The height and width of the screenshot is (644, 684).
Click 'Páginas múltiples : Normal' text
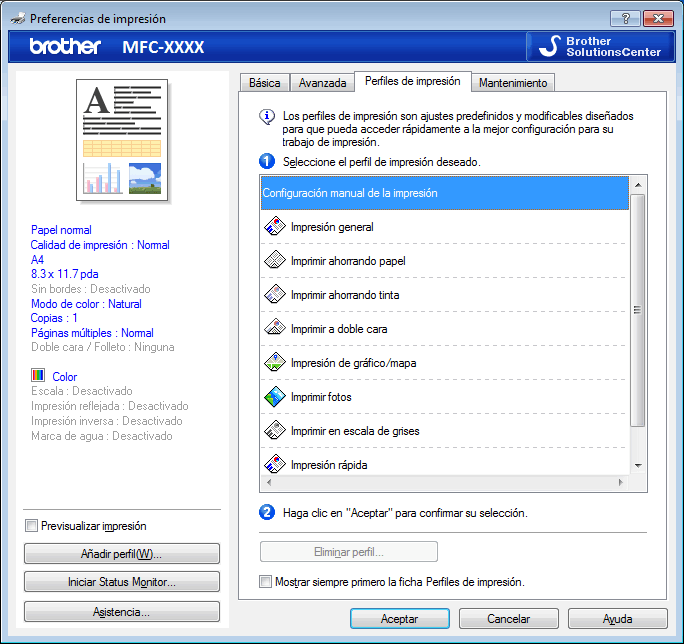pos(92,333)
